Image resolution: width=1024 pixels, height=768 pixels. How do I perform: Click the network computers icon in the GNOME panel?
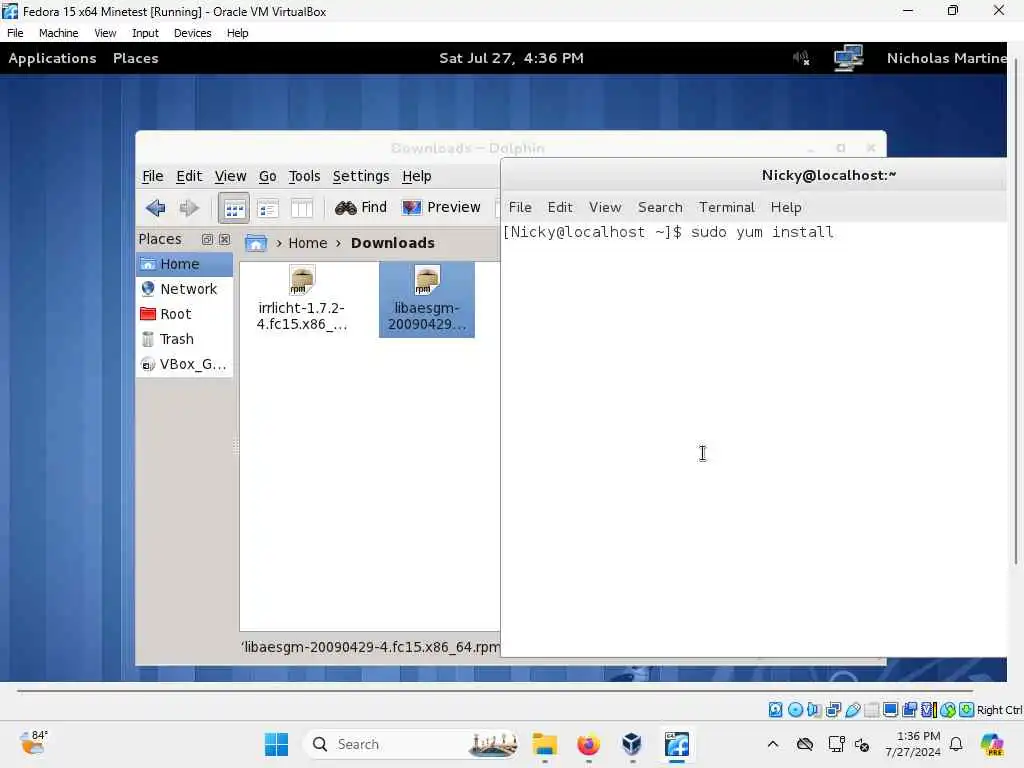coord(848,58)
